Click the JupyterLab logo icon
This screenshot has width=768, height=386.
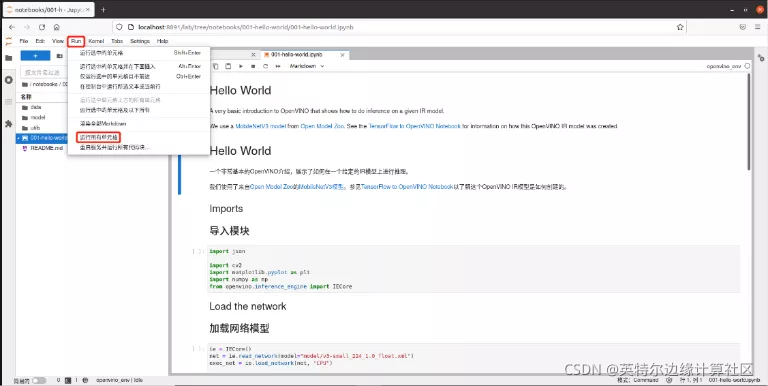pos(8,41)
